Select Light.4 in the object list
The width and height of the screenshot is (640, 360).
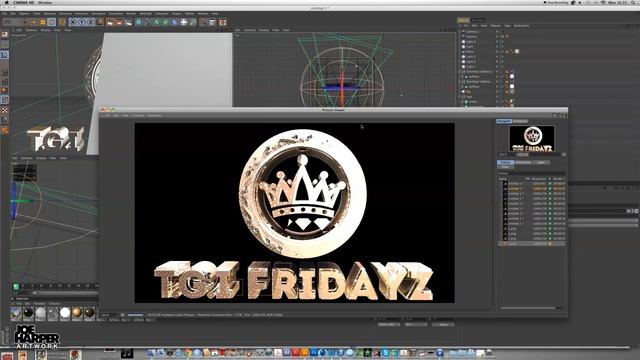(x=471, y=42)
